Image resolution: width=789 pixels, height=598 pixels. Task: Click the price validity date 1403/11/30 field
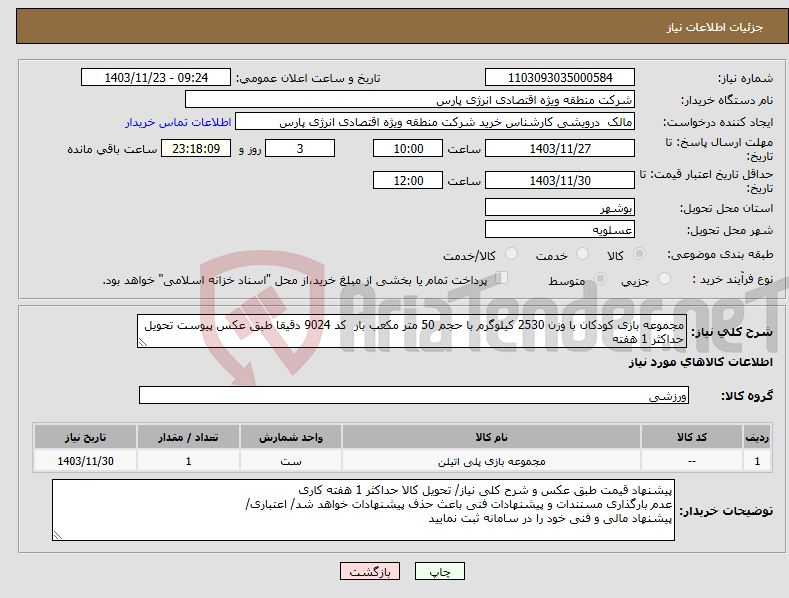(560, 180)
